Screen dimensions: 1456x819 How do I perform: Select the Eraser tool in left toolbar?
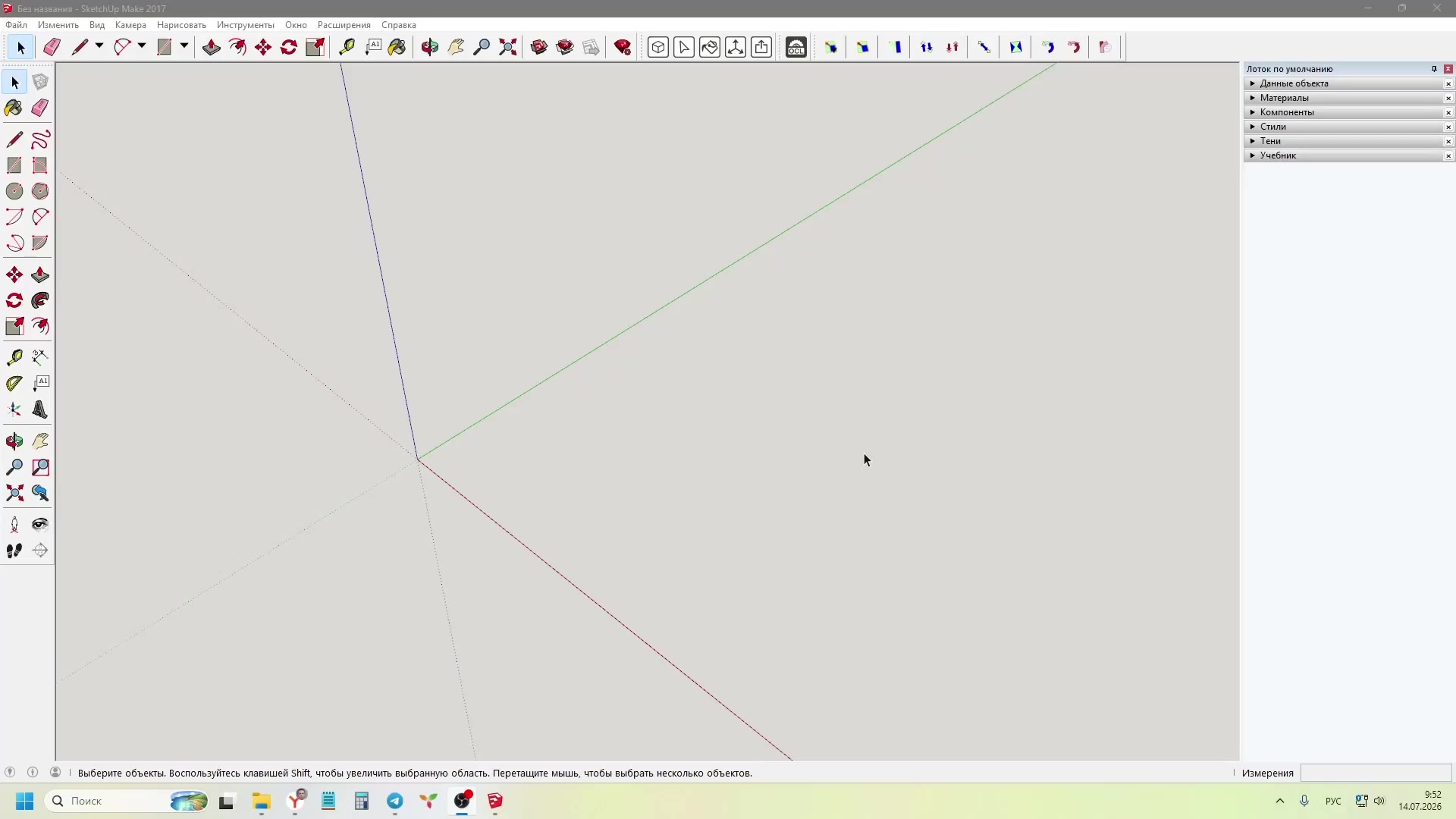[40, 108]
